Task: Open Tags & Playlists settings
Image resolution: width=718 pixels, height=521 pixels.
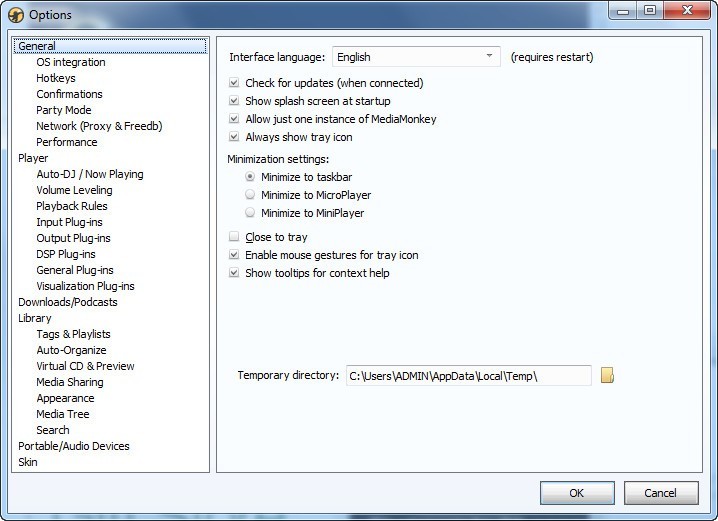Action: click(x=73, y=335)
